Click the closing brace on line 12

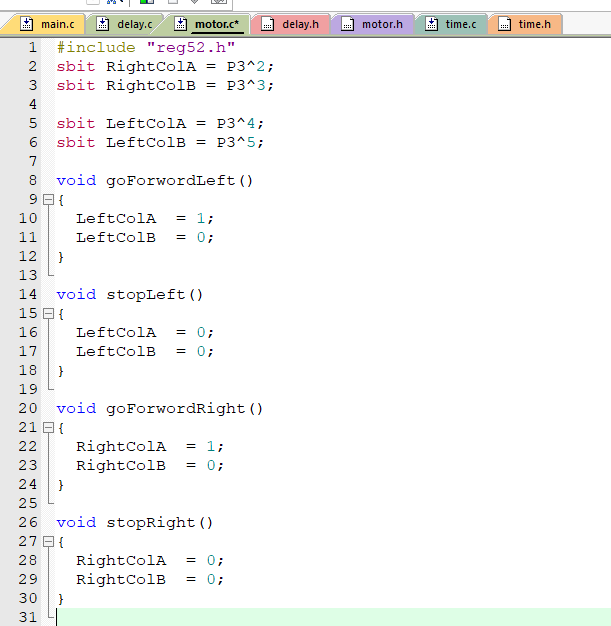(x=61, y=257)
